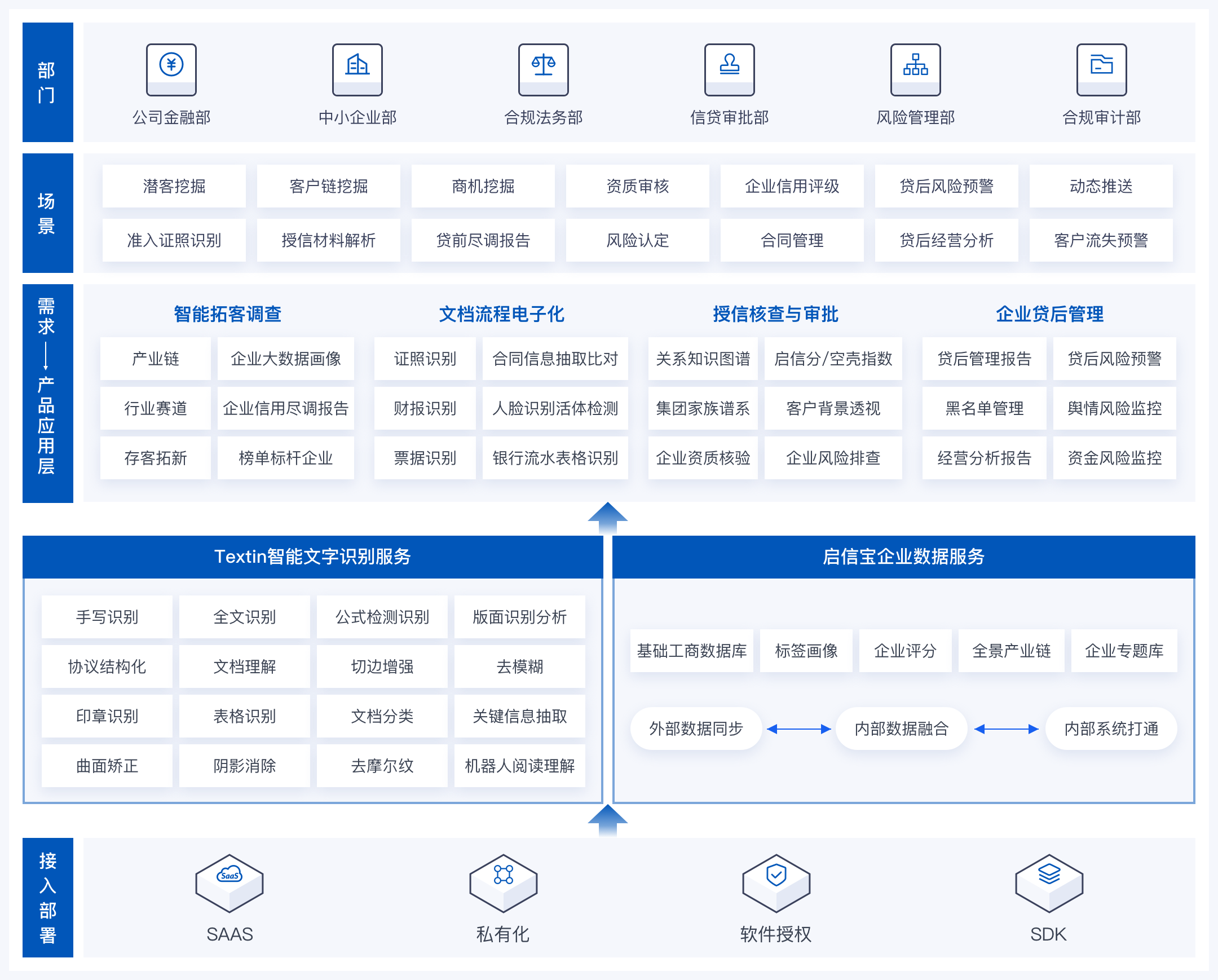The height and width of the screenshot is (980, 1218).
Task: Click the 全景产业链 box
Action: [x=1011, y=651]
